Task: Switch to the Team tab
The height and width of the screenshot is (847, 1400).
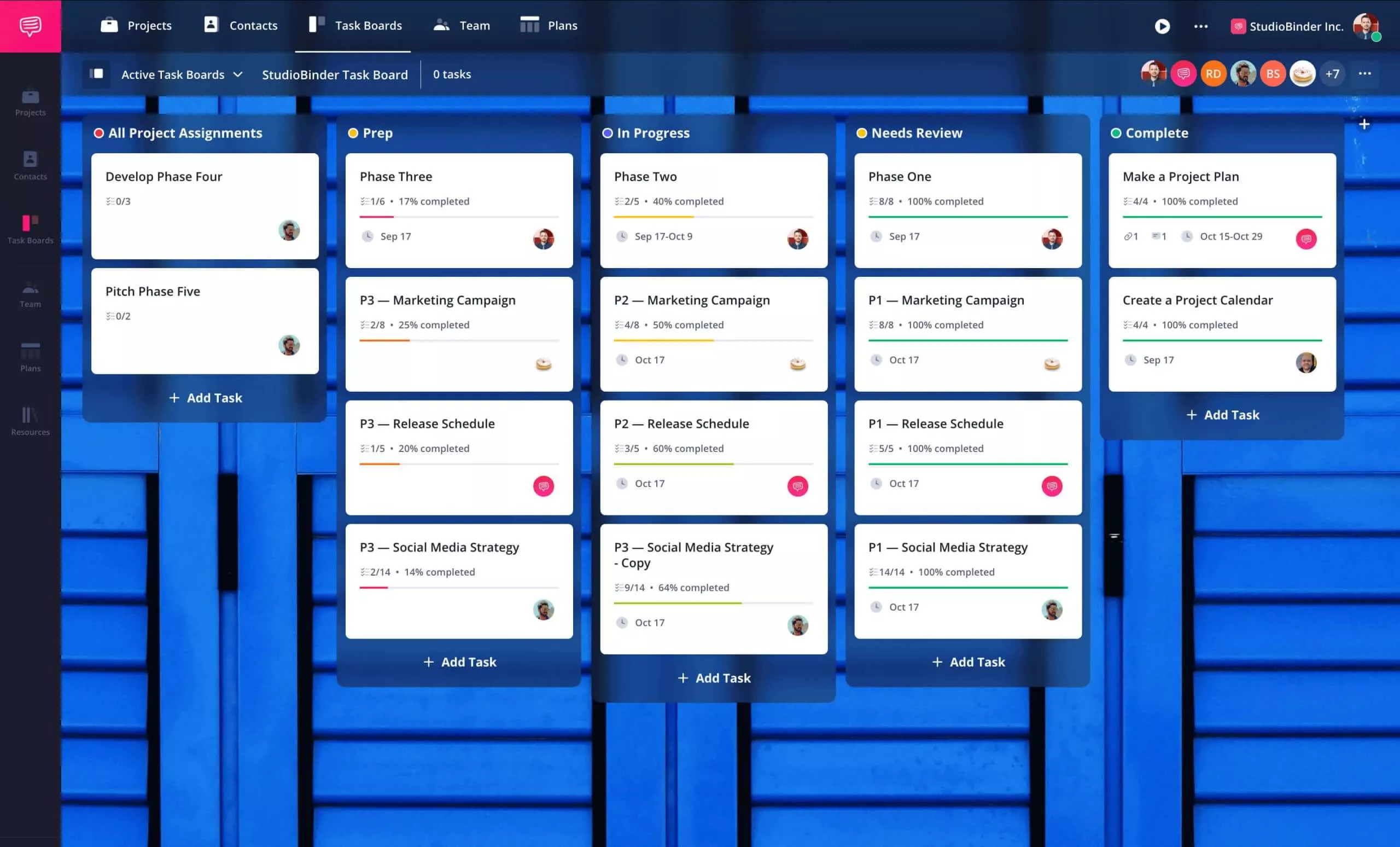Action: [x=462, y=26]
